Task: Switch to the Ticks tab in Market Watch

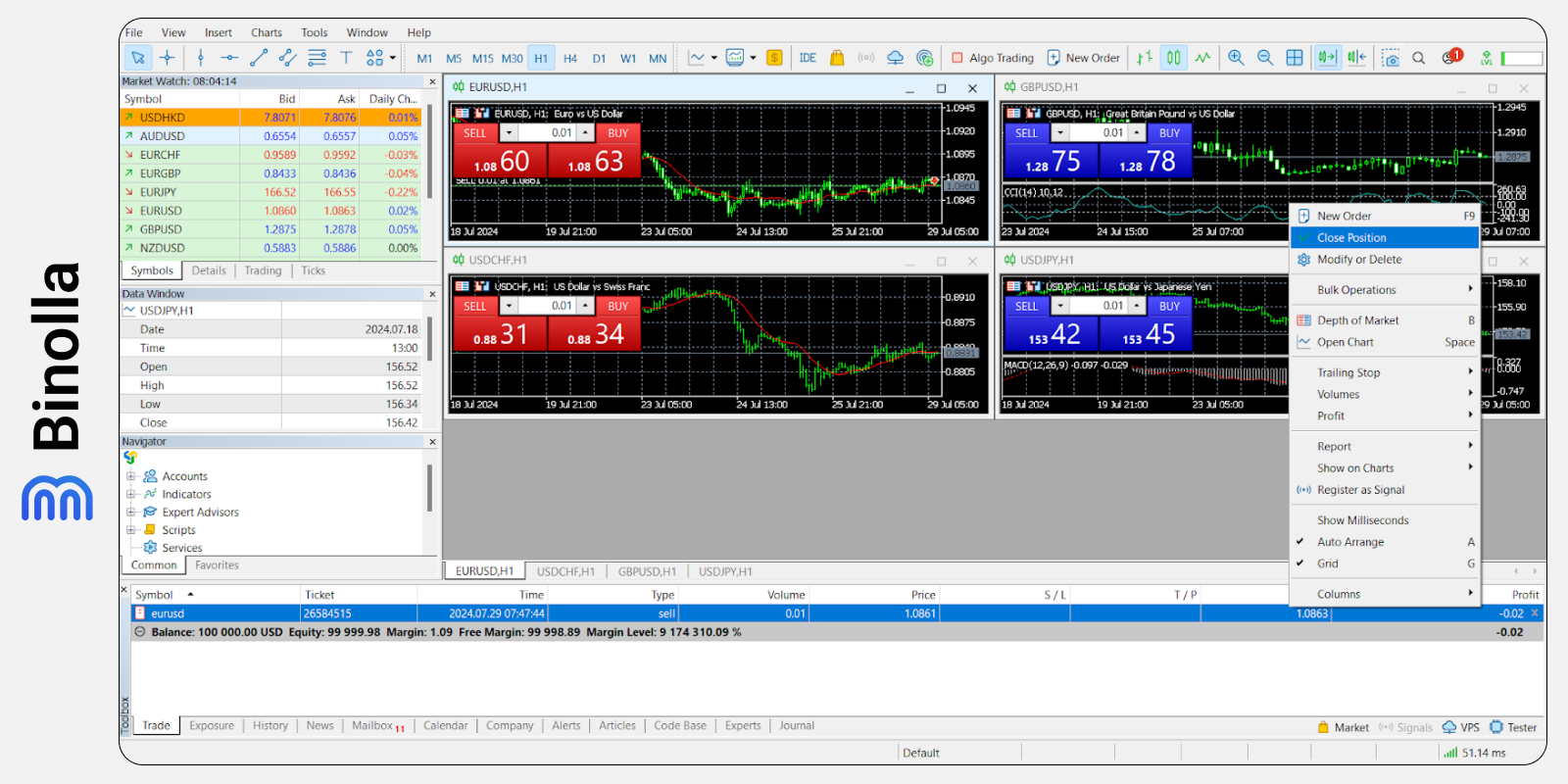Action: coord(314,270)
